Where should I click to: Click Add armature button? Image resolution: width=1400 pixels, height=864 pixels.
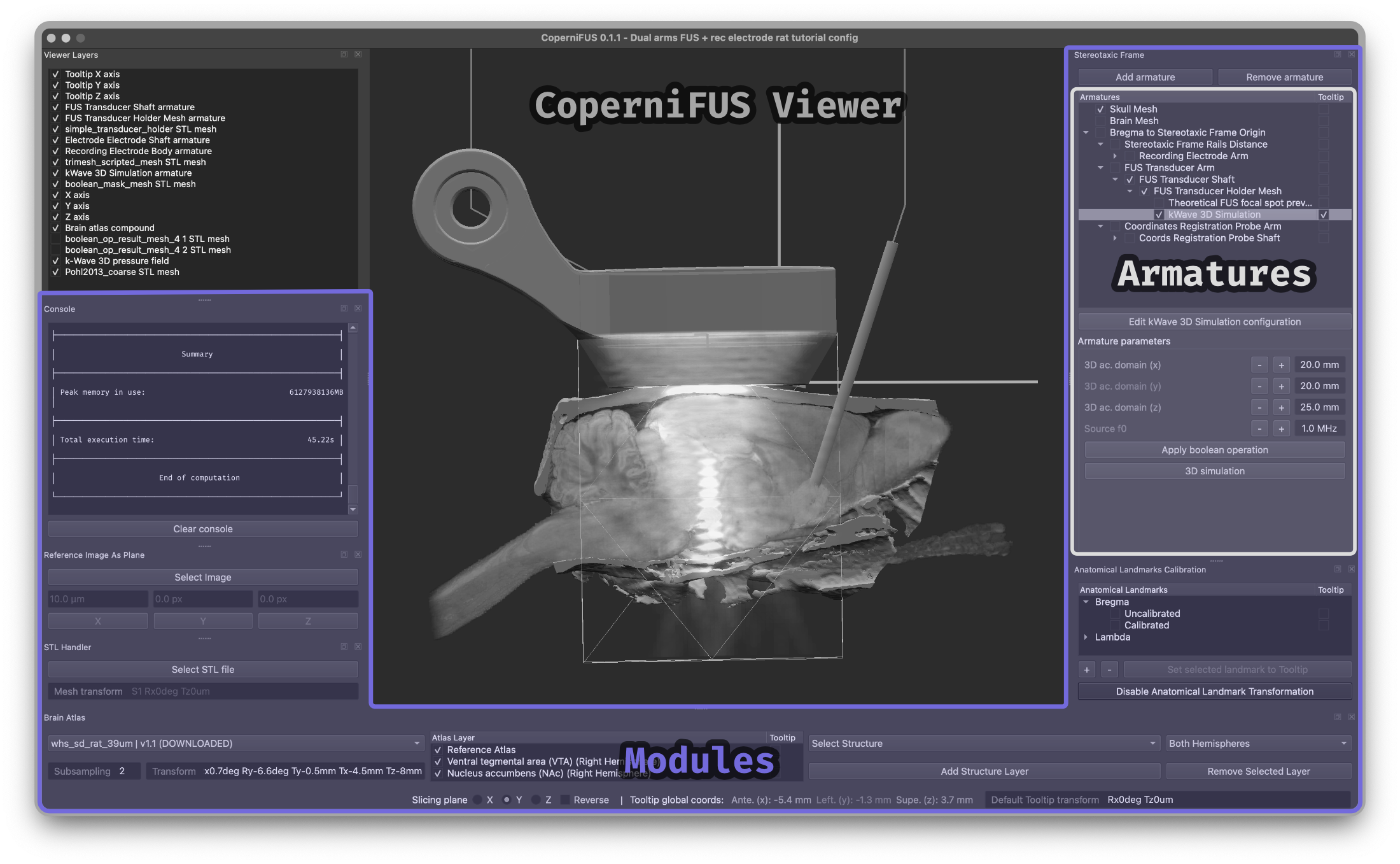1145,77
